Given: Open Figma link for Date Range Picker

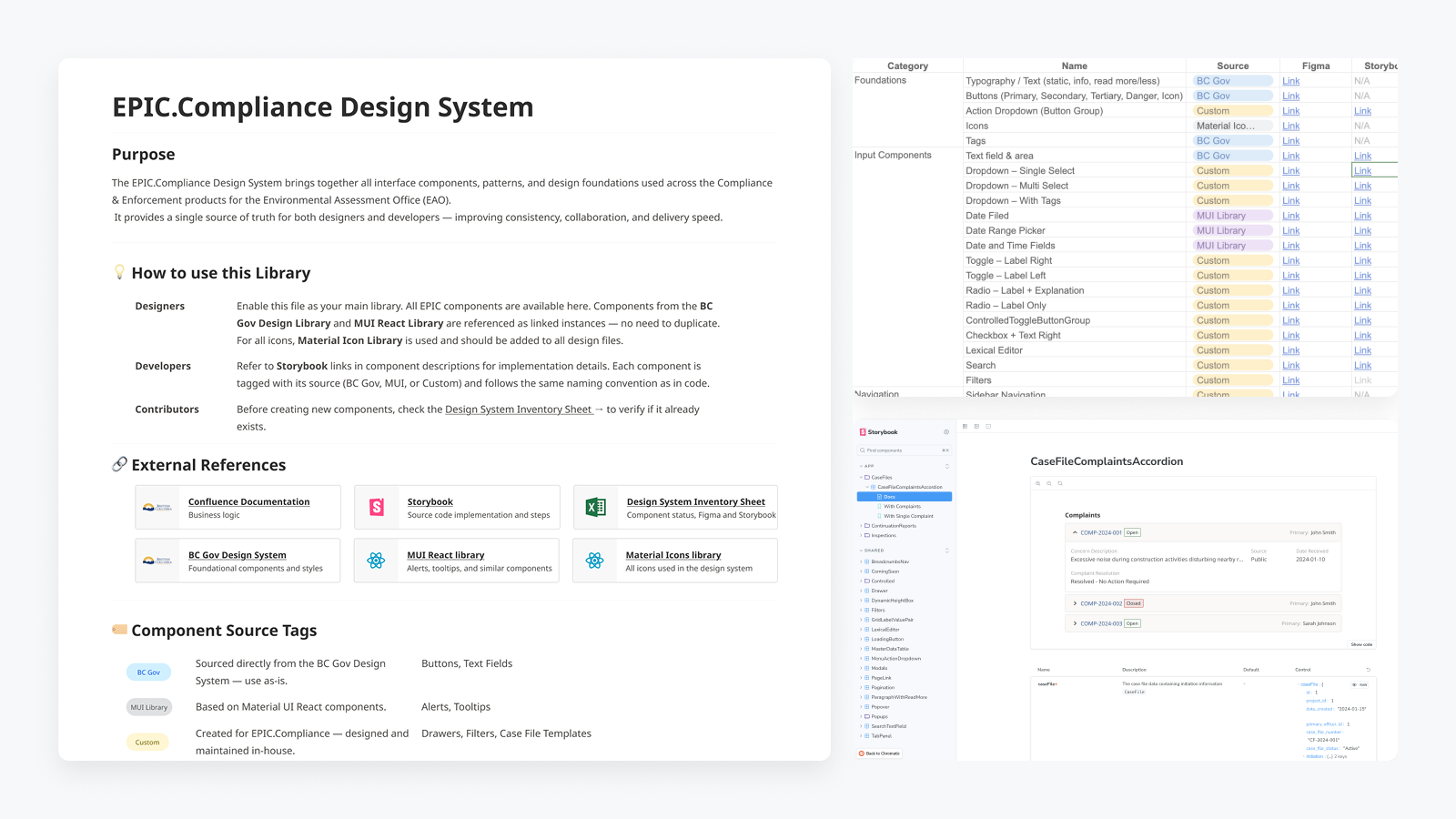Looking at the screenshot, I should [x=1291, y=231].
